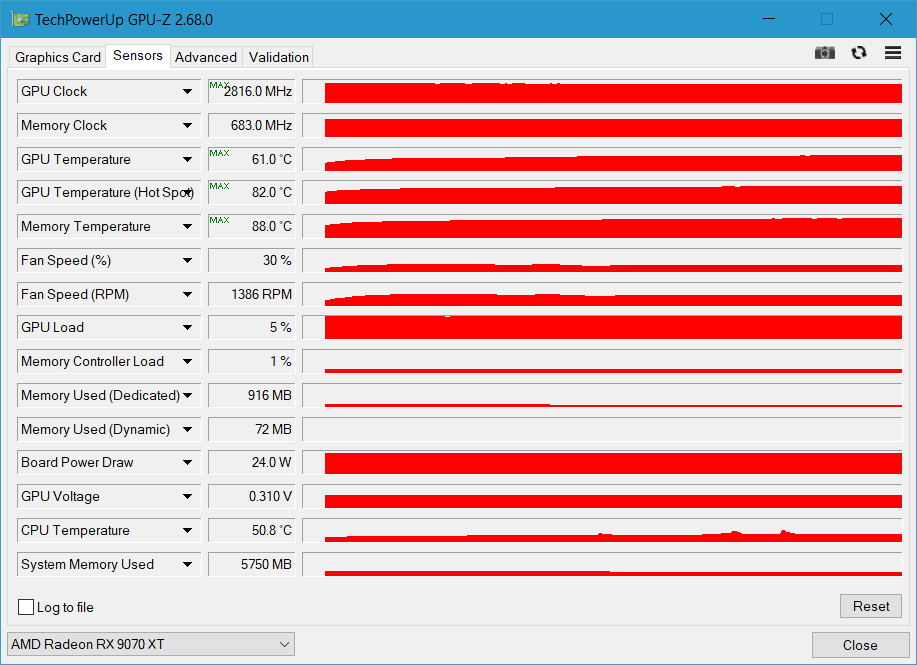This screenshot has height=665, width=917.
Task: Click the 916 MB dedicated memory value
Action: click(x=252, y=395)
